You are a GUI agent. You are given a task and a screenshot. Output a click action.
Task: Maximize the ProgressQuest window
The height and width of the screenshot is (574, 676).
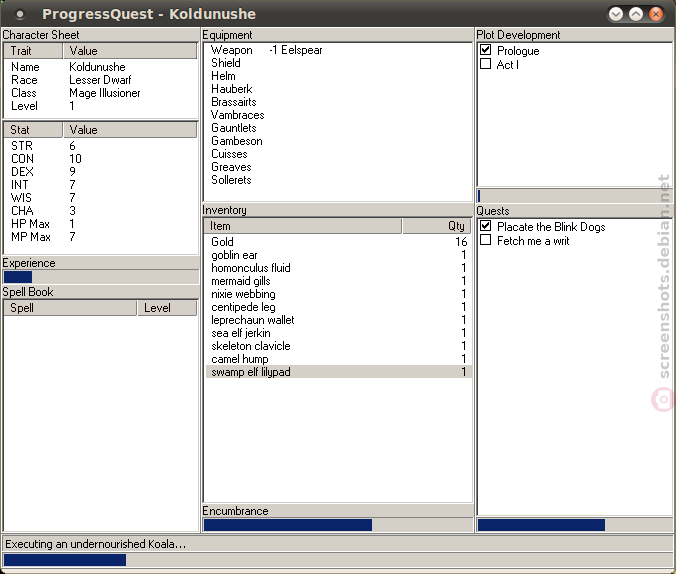coord(635,14)
